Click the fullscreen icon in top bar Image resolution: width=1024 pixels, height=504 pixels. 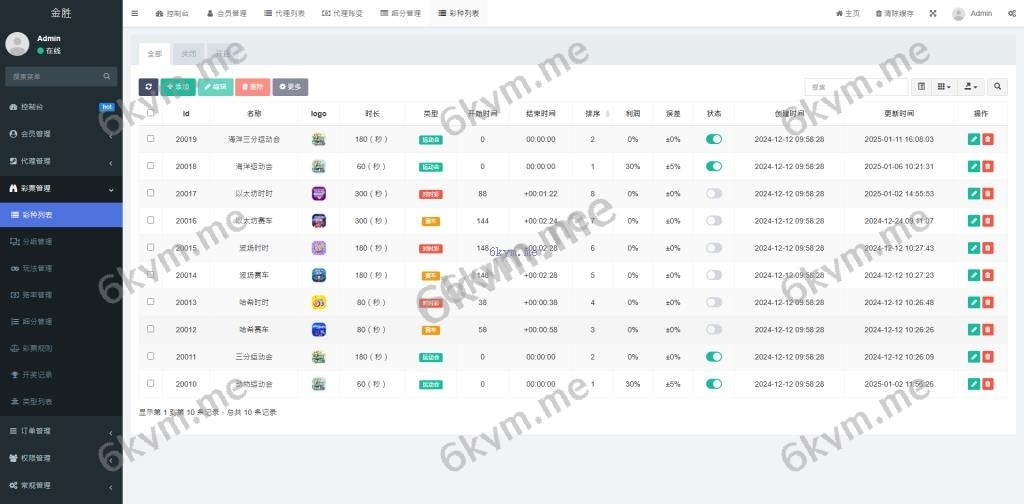933,14
